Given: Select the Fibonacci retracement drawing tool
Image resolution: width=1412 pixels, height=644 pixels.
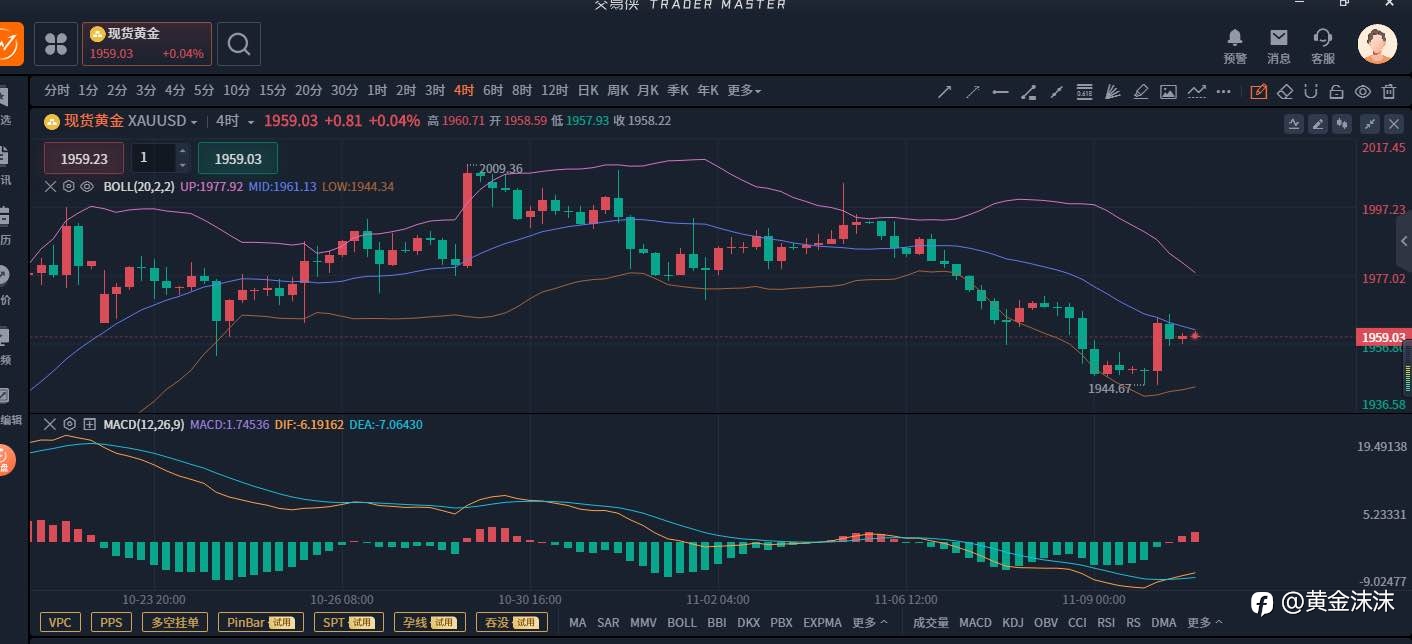Looking at the screenshot, I should tap(1084, 92).
